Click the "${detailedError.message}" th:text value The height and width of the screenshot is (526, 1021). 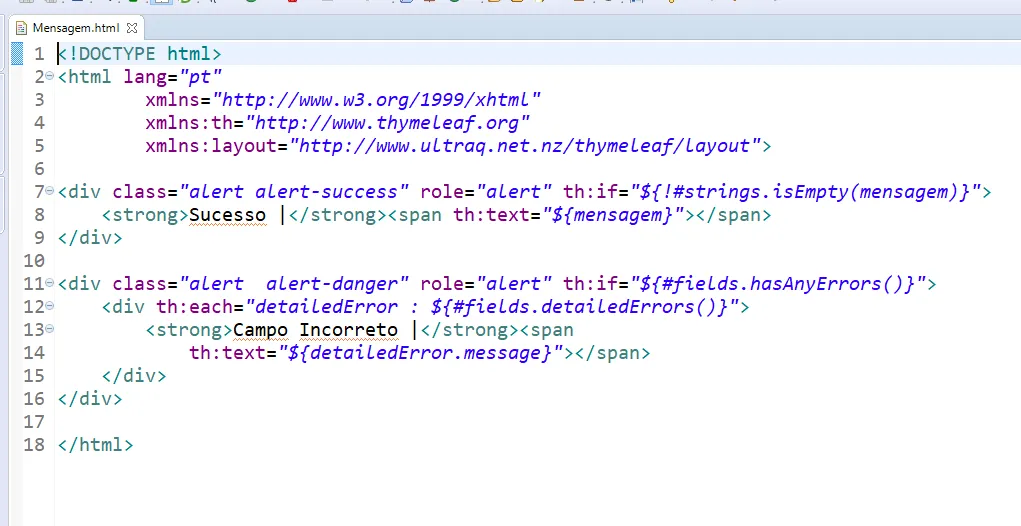[420, 353]
